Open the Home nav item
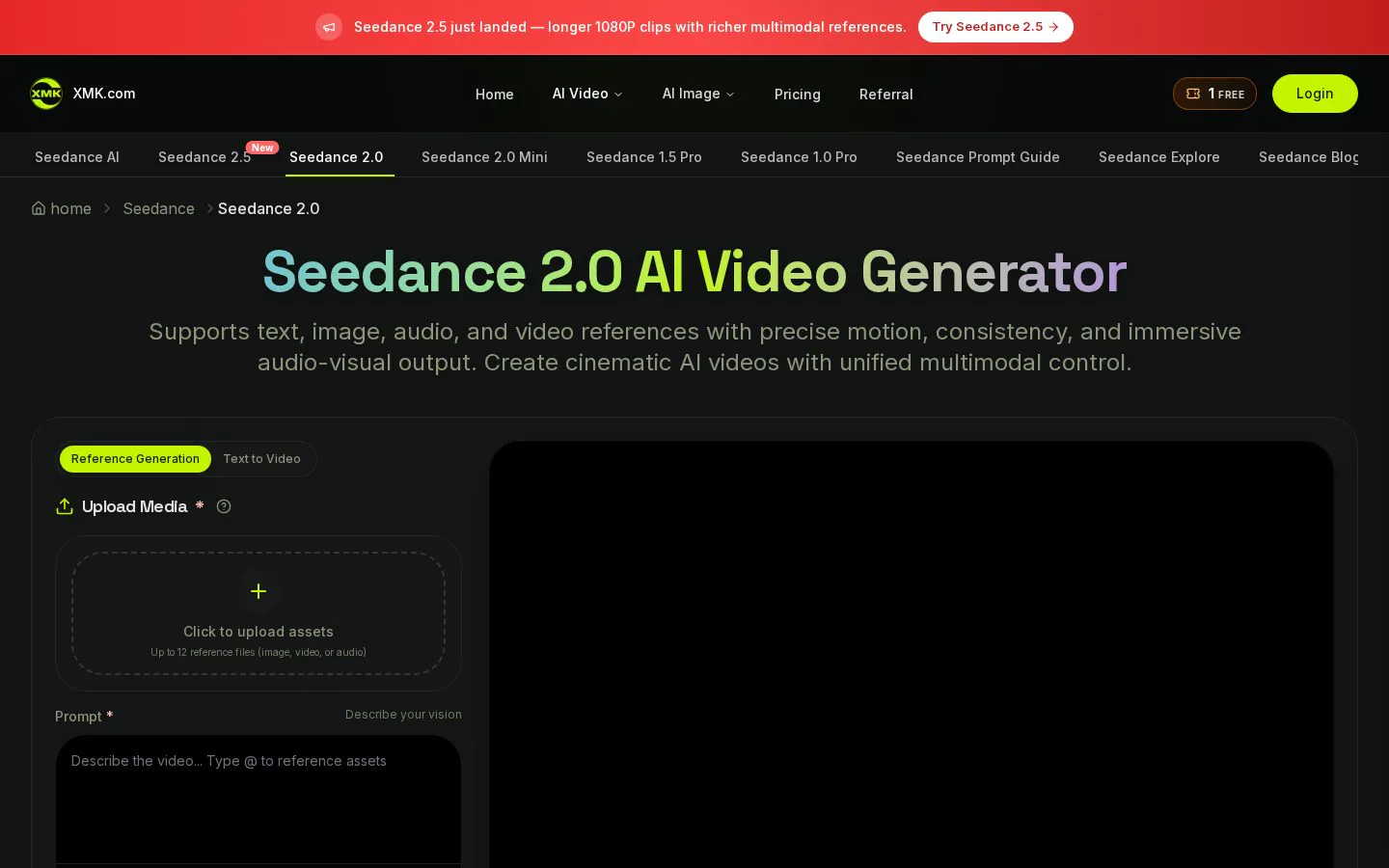Image resolution: width=1389 pixels, height=868 pixels. [x=495, y=94]
